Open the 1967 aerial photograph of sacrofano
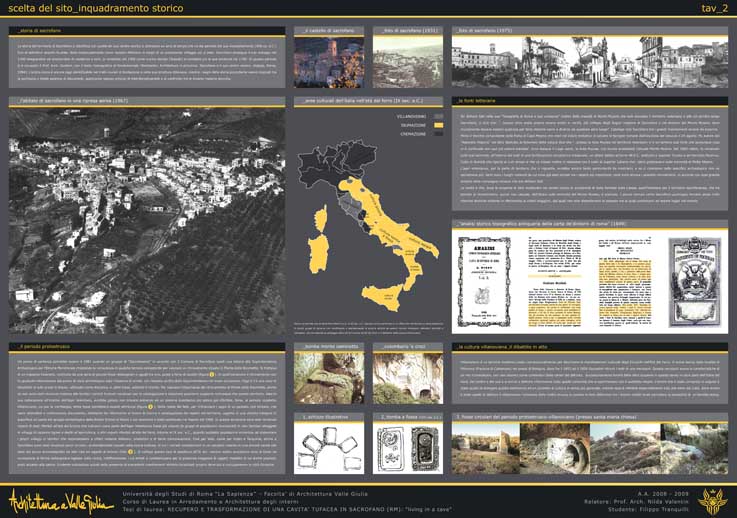Image resolution: width=737 pixels, height=518 pixels. coord(147,221)
